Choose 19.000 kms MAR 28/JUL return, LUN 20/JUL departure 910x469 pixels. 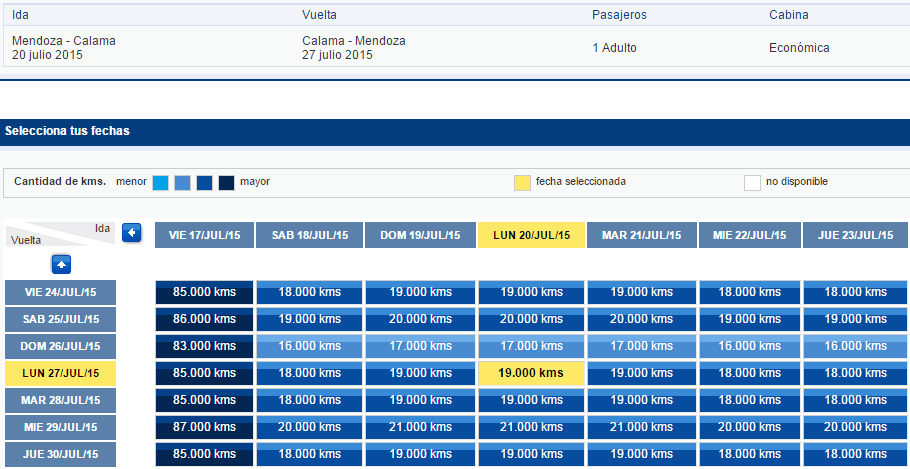531,401
